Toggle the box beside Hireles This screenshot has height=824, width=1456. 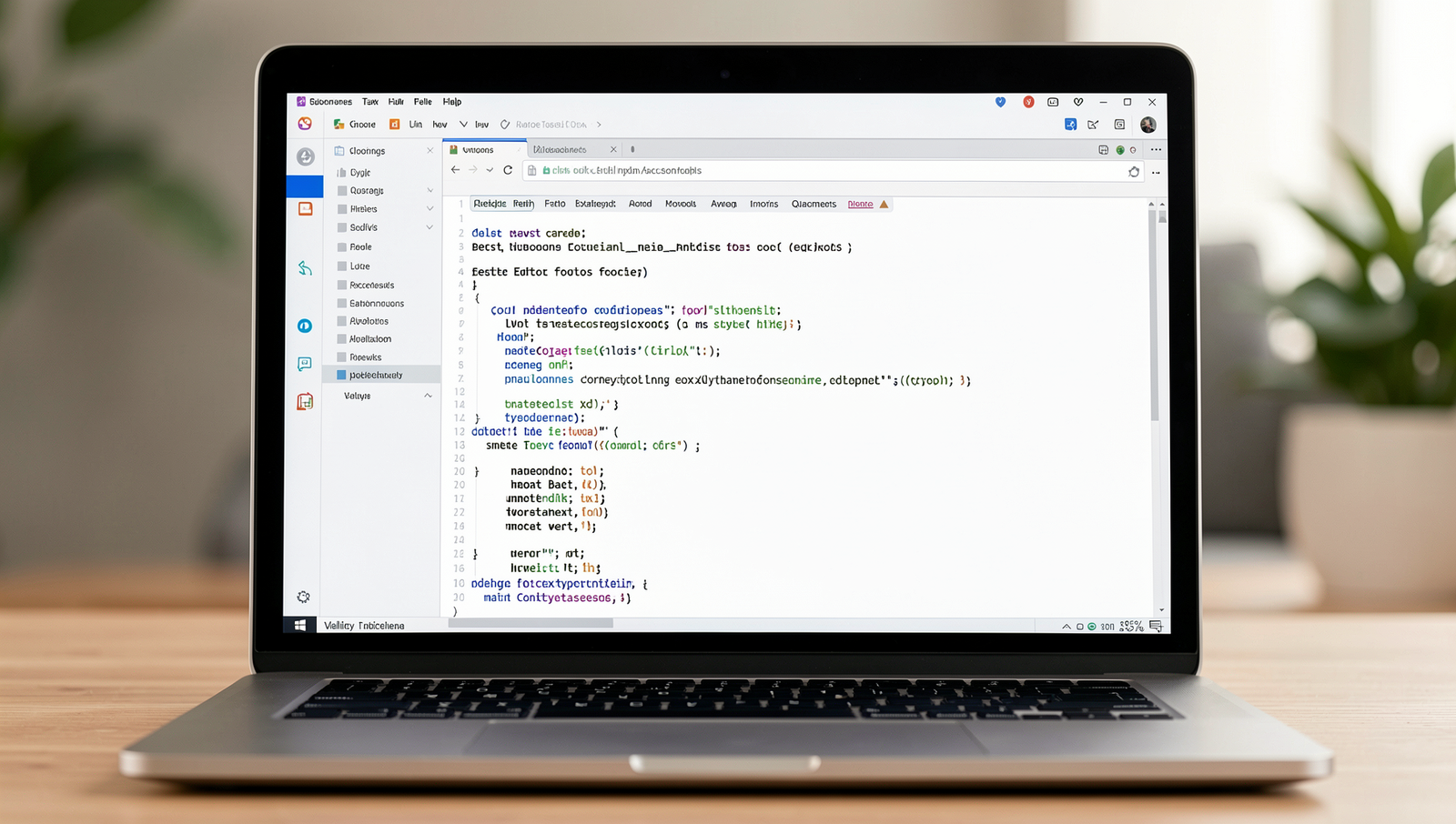342,209
